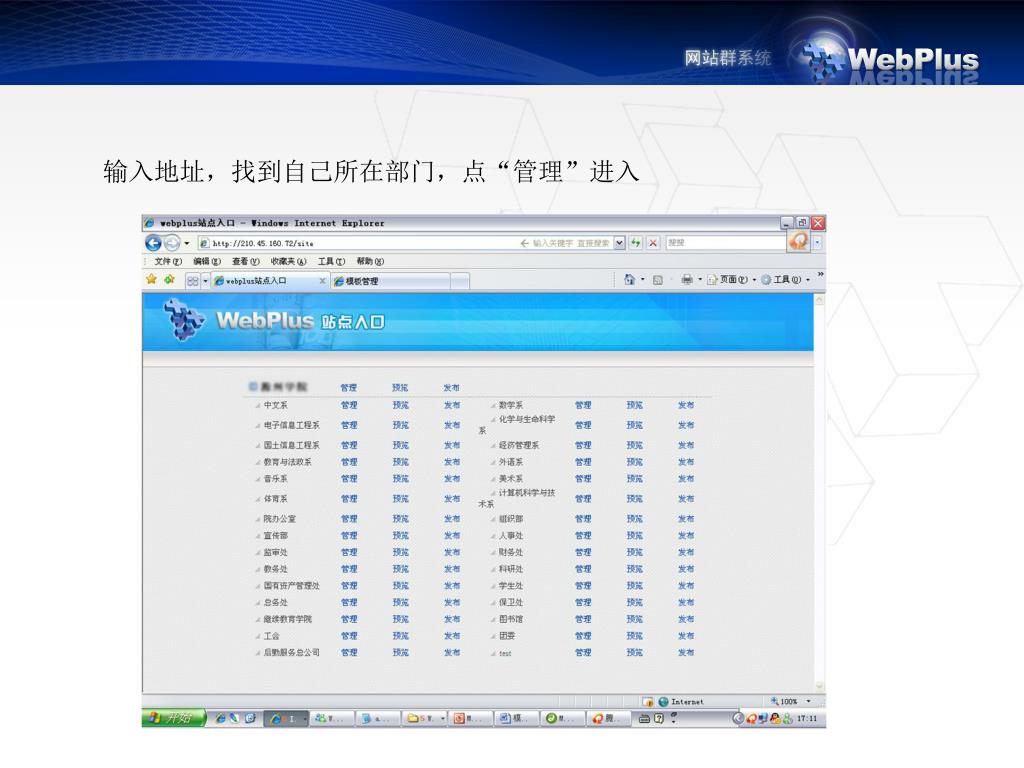Screen dimensions: 1024x768
Task: Click the green 360 browser taskbar button
Action: tap(562, 718)
